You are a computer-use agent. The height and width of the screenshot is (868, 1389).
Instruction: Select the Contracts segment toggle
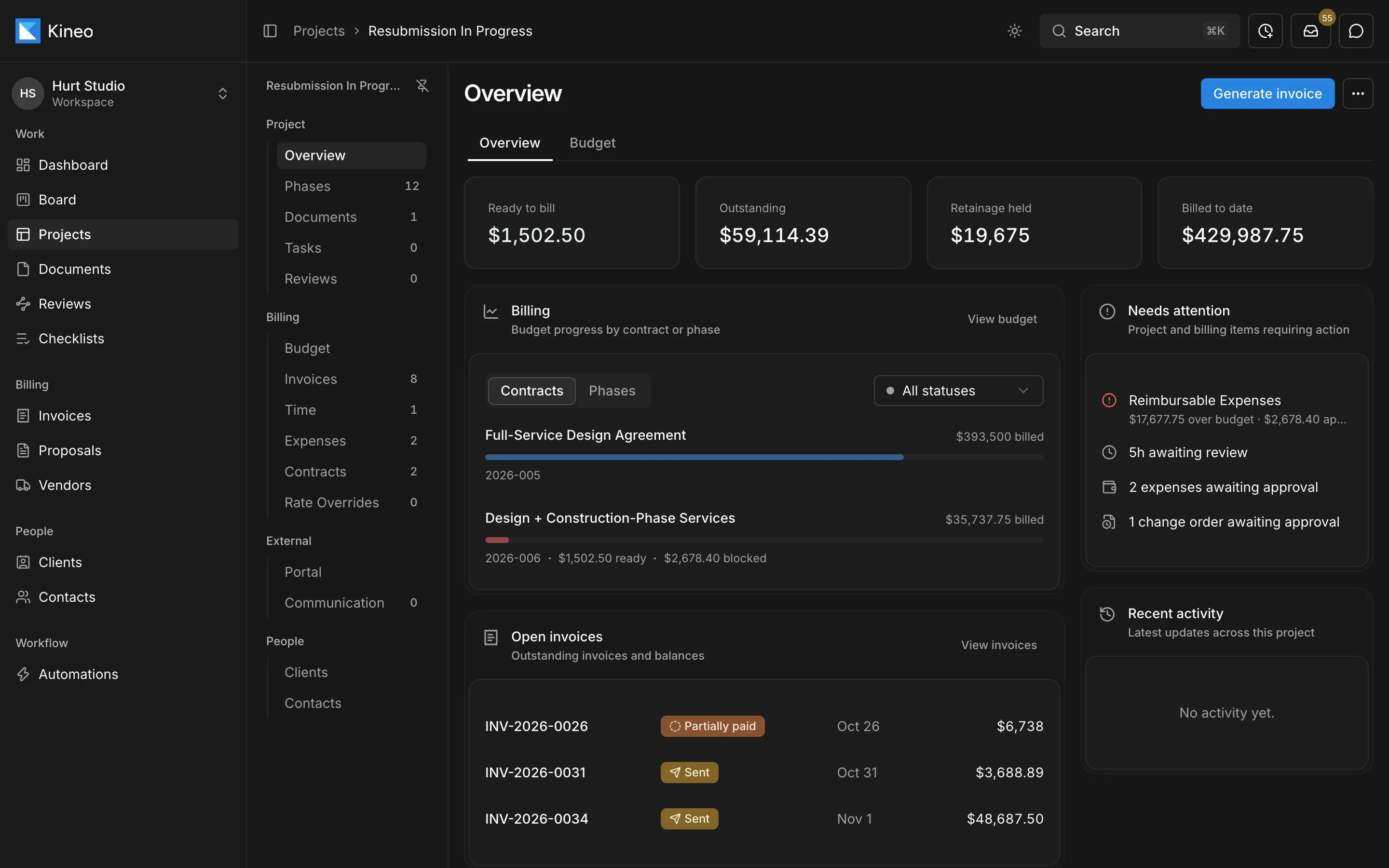pos(531,391)
